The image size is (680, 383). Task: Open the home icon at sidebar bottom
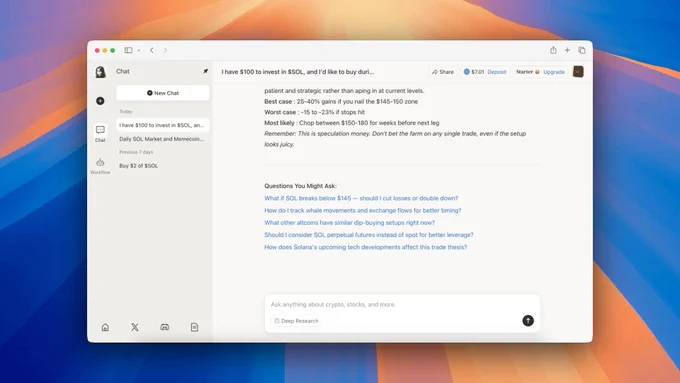(x=105, y=327)
